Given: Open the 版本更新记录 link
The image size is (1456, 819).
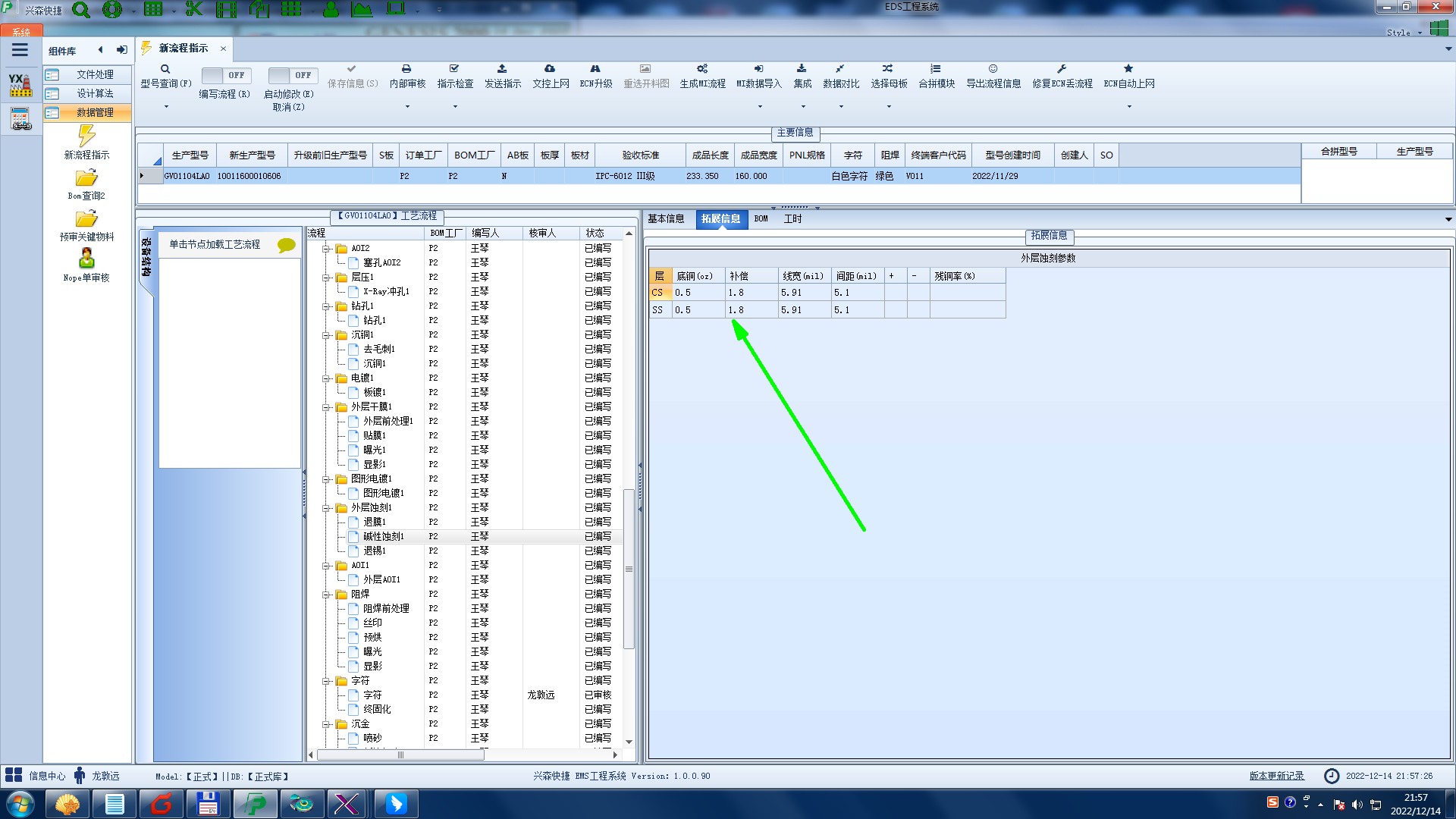Looking at the screenshot, I should (1276, 776).
